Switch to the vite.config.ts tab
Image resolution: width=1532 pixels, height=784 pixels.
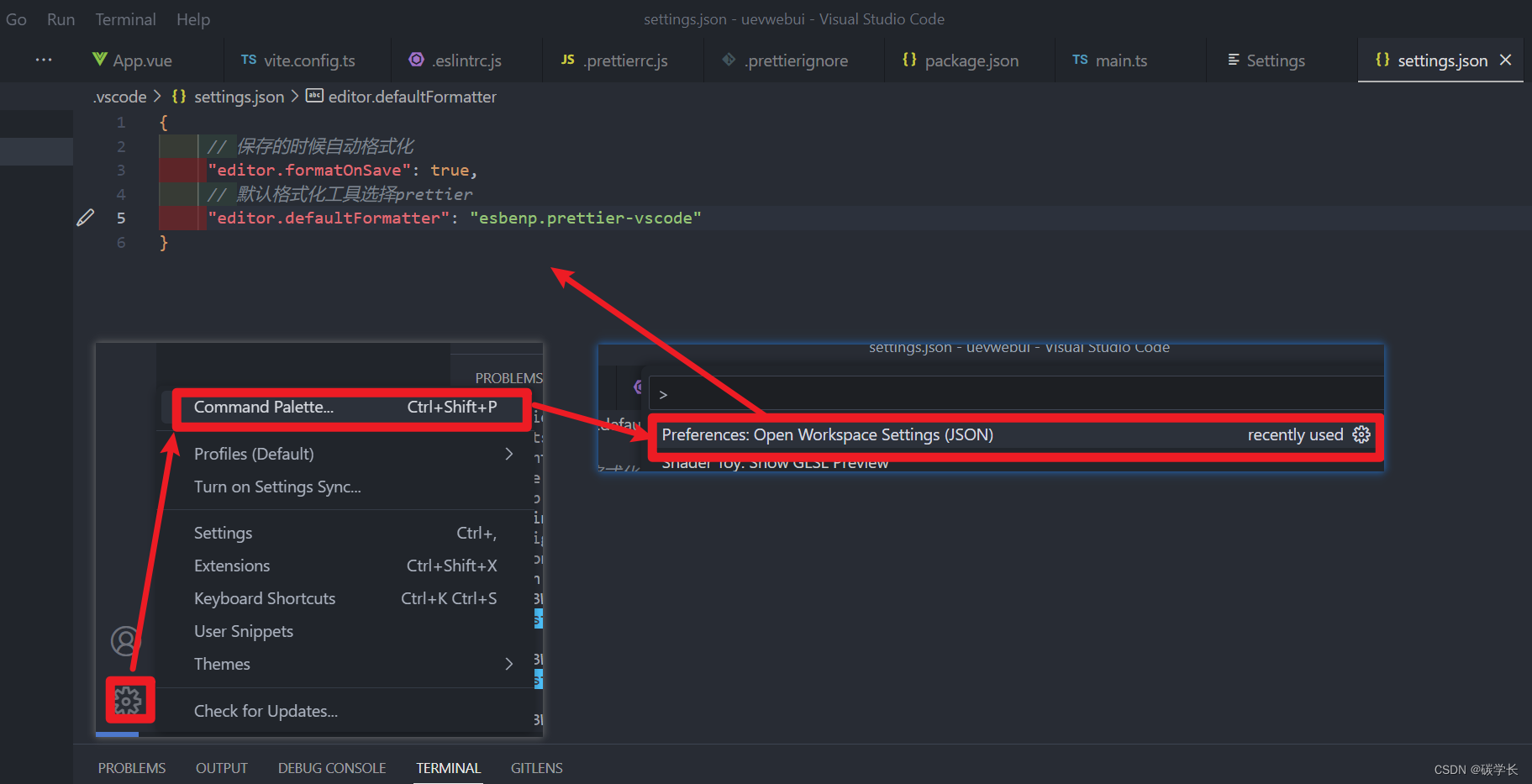pyautogui.click(x=309, y=61)
